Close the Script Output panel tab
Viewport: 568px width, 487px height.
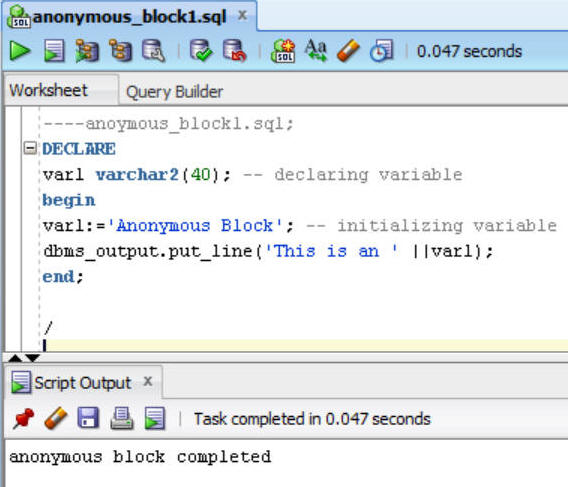[148, 382]
